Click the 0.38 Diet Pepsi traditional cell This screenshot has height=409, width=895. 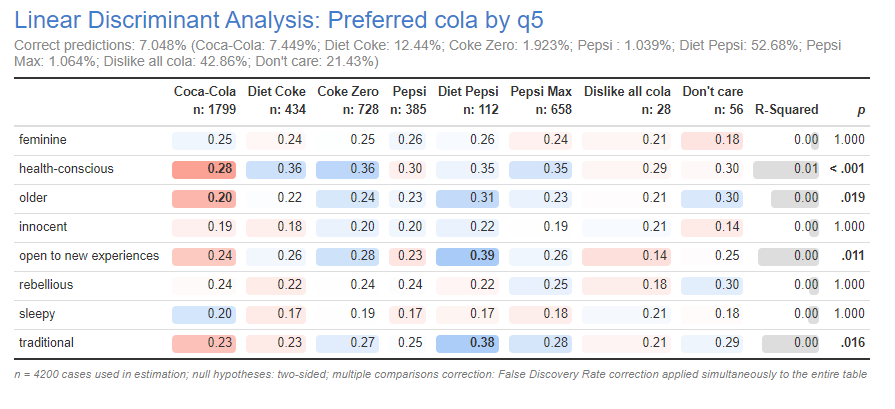[468, 342]
